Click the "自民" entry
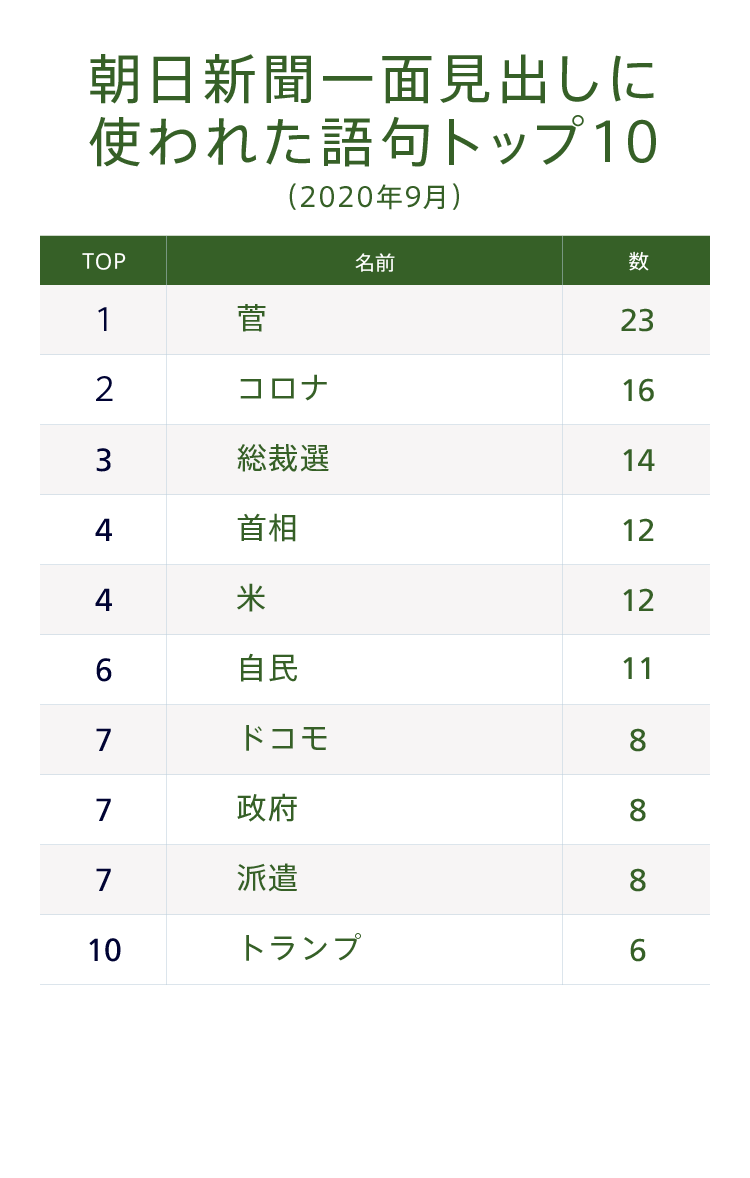 [267, 669]
